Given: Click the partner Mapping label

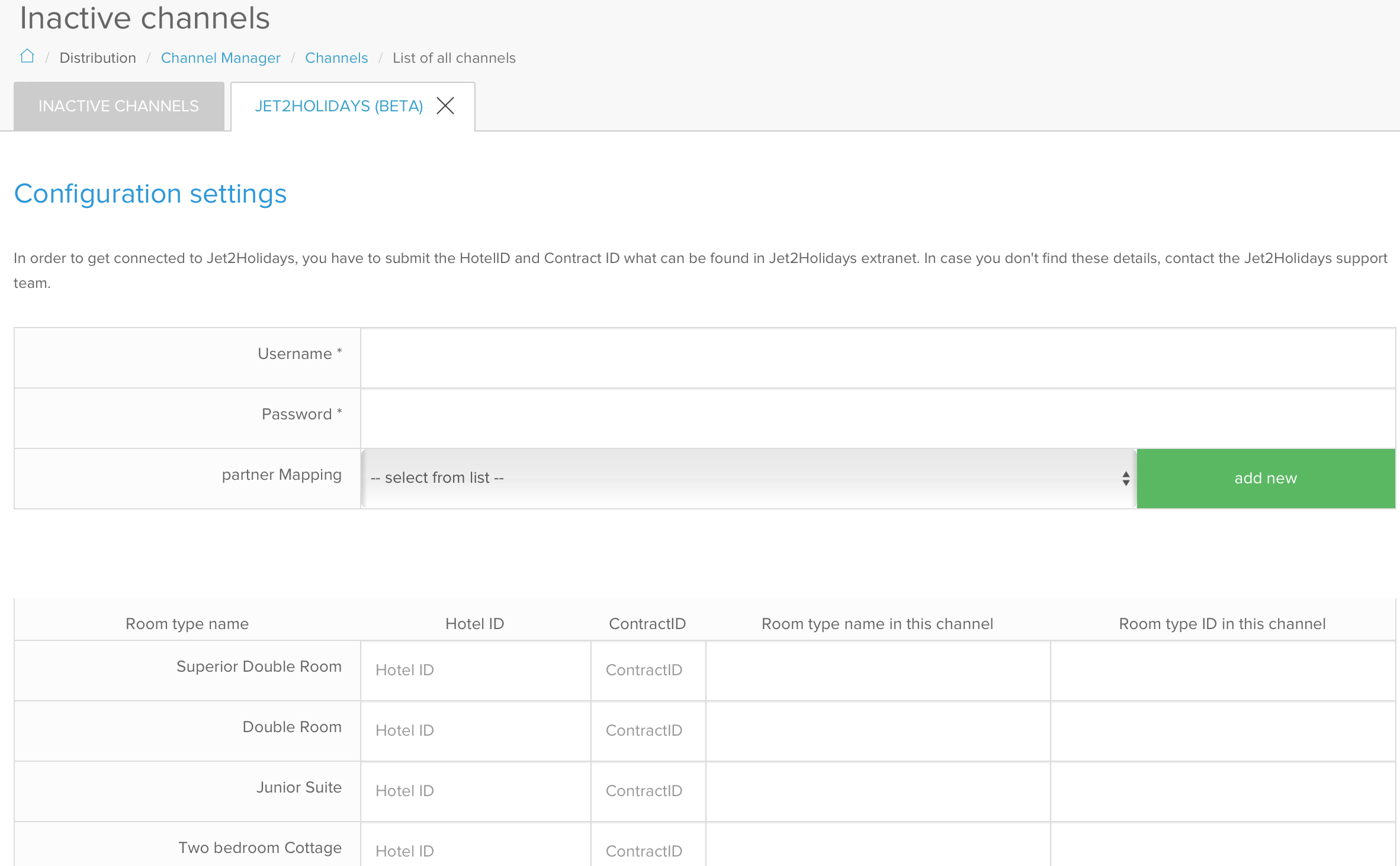Looking at the screenshot, I should point(282,475).
